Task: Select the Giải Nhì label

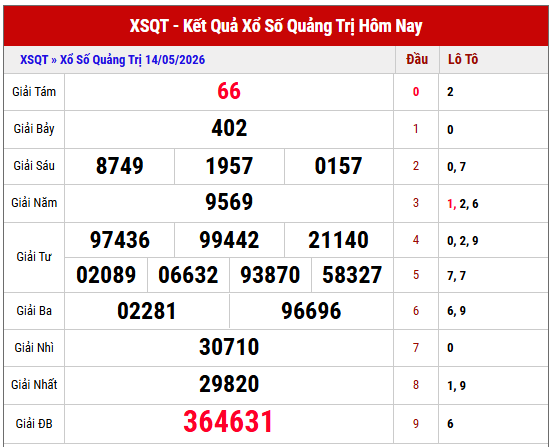Action: tap(34, 348)
